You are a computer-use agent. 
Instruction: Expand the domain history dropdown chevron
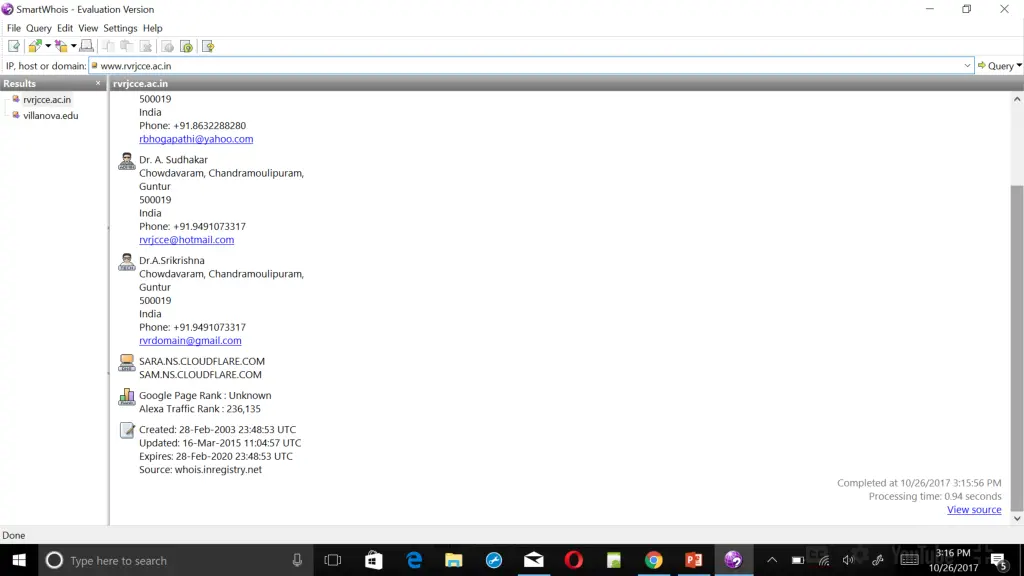tap(967, 65)
